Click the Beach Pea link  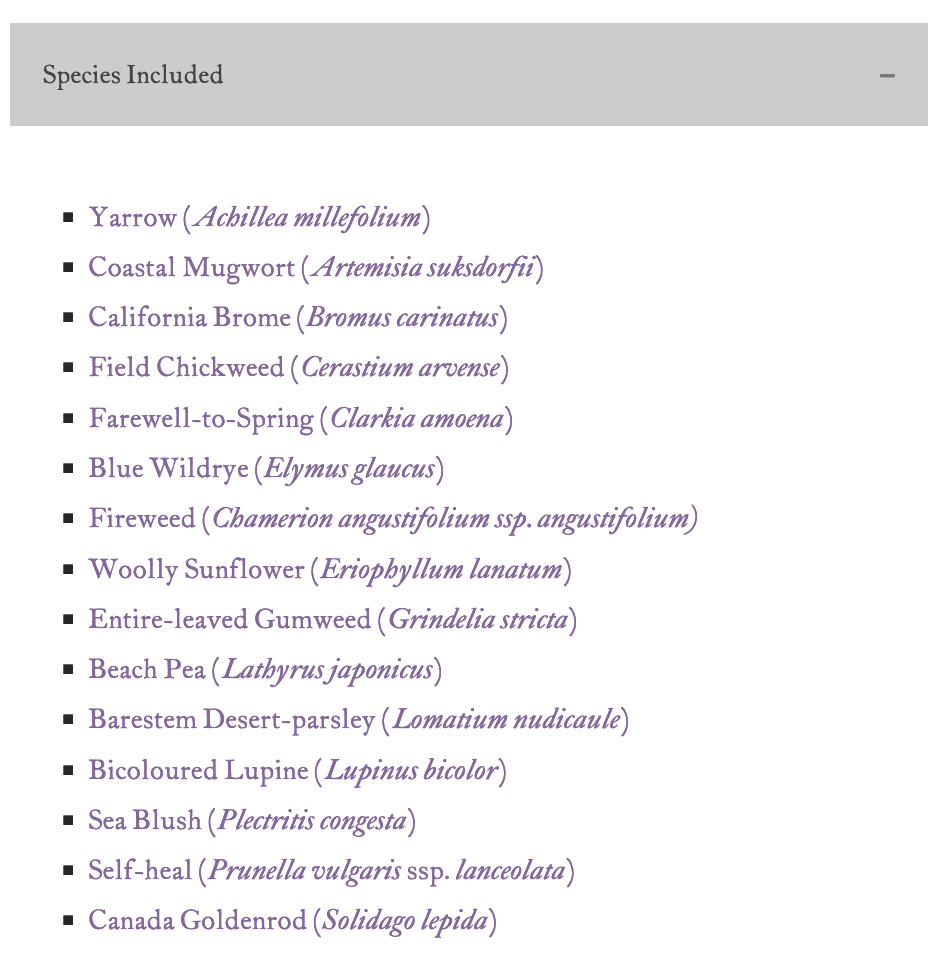(147, 670)
